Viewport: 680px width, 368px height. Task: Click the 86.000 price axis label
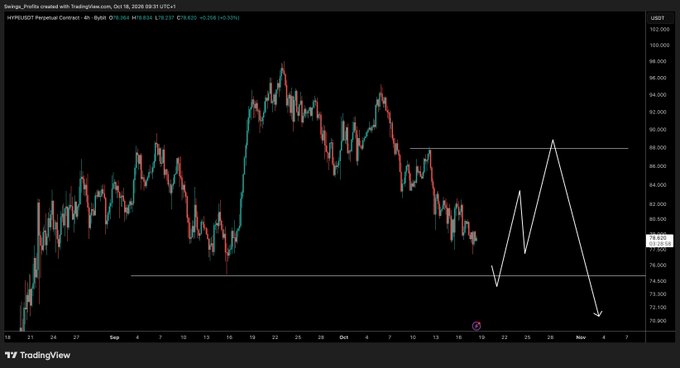coord(658,166)
